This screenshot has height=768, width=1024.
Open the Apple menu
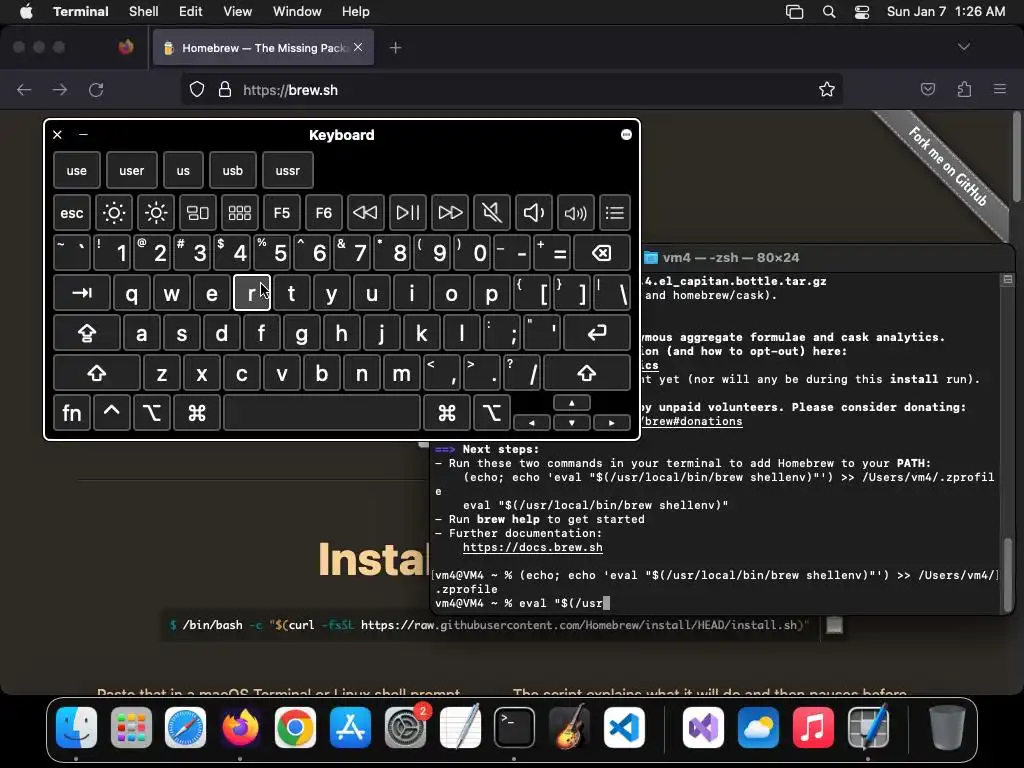click(x=26, y=12)
